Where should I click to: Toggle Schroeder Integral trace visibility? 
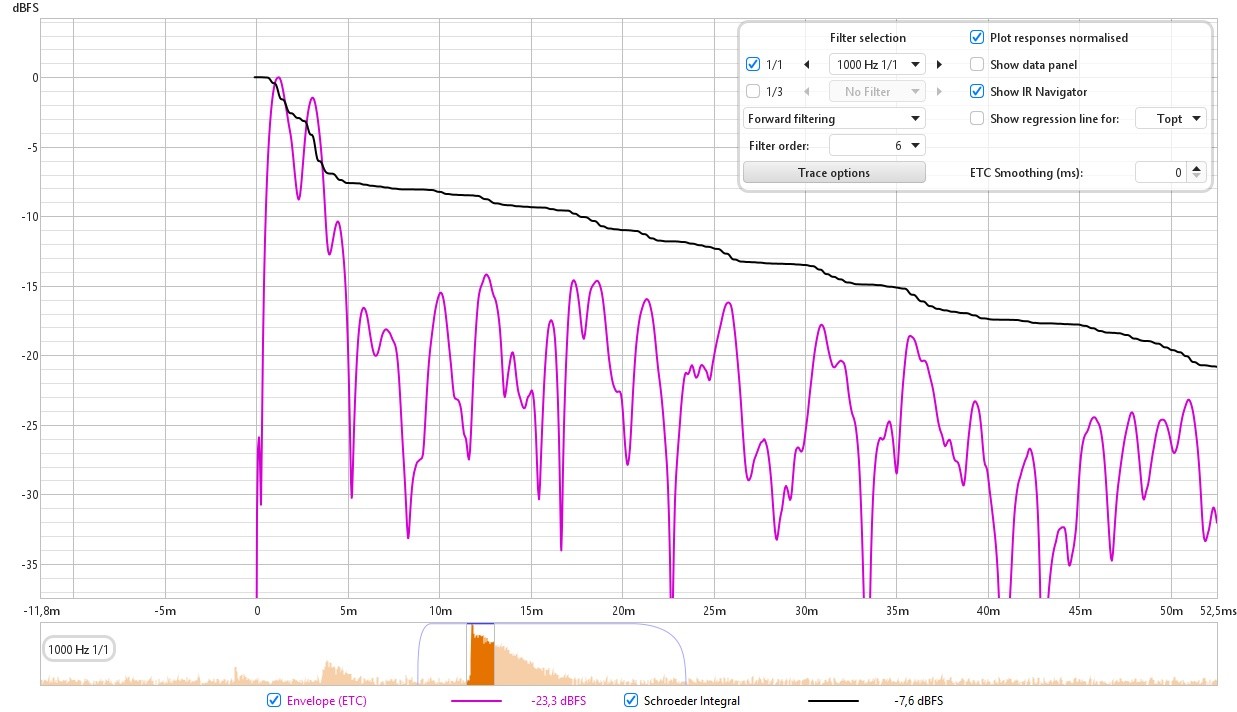(x=631, y=701)
